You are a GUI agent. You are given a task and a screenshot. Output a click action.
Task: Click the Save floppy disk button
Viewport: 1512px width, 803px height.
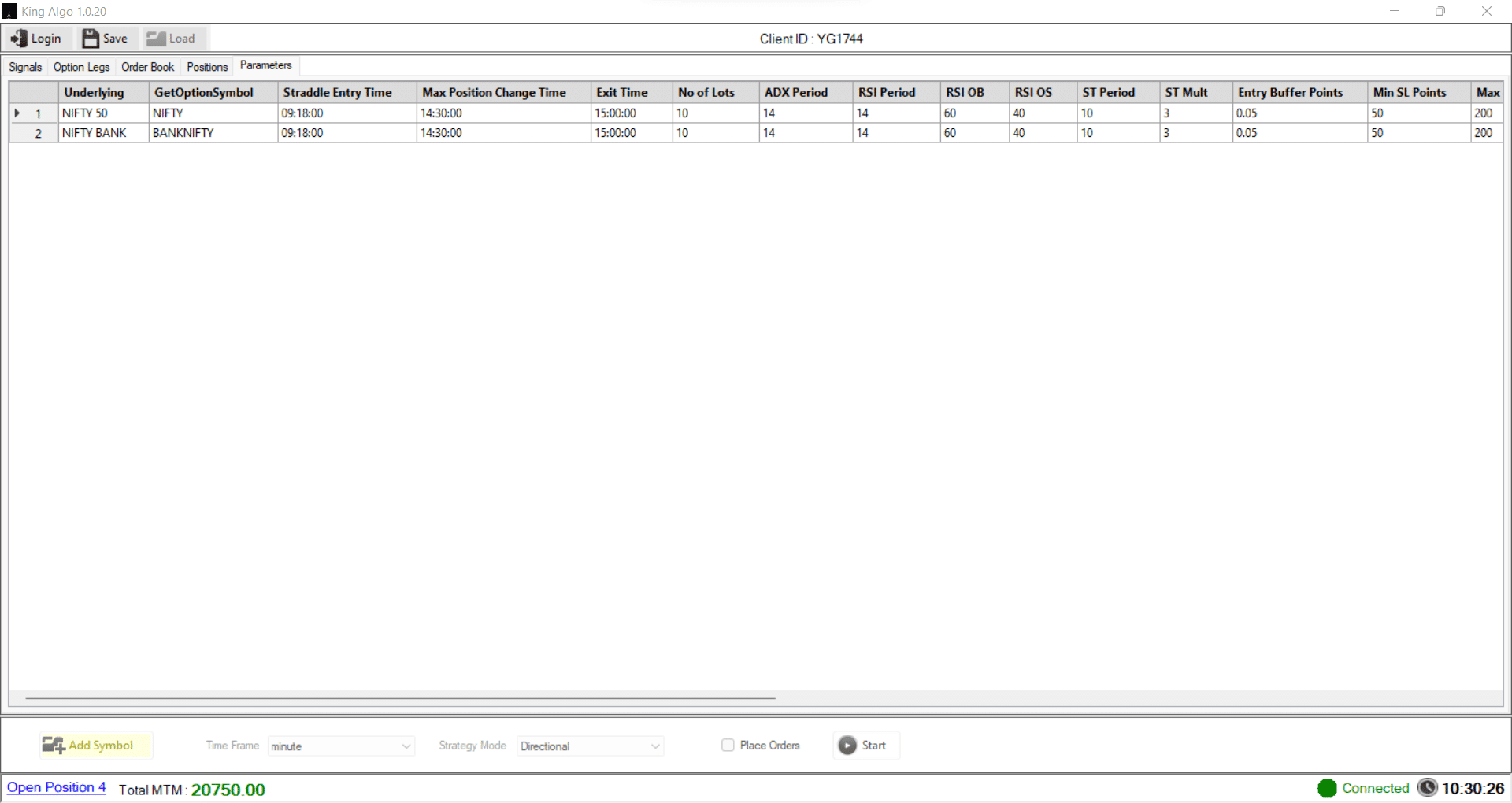point(105,39)
